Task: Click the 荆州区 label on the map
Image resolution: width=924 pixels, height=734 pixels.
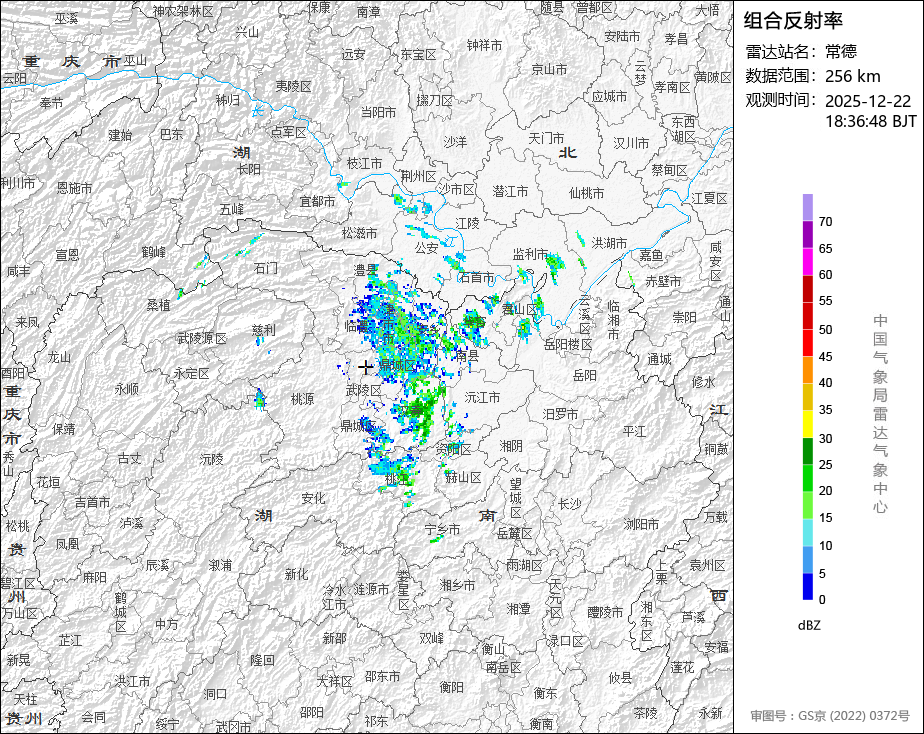Action: click(418, 176)
